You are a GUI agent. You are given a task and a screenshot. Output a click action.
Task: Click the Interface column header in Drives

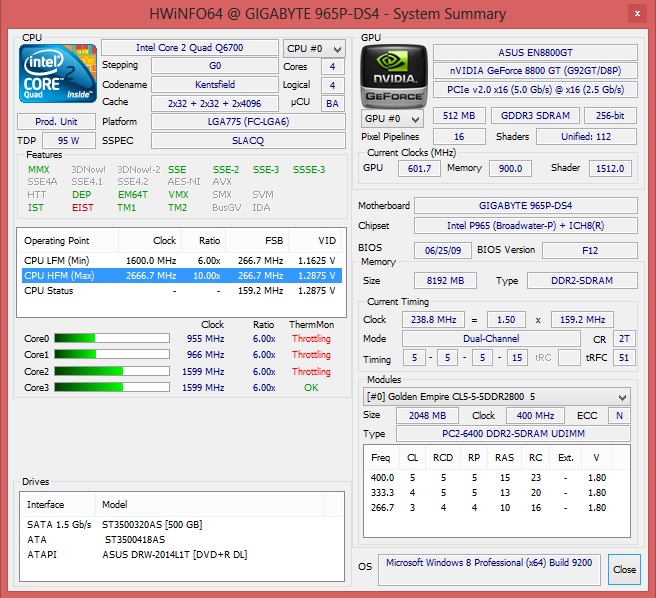pyautogui.click(x=57, y=505)
